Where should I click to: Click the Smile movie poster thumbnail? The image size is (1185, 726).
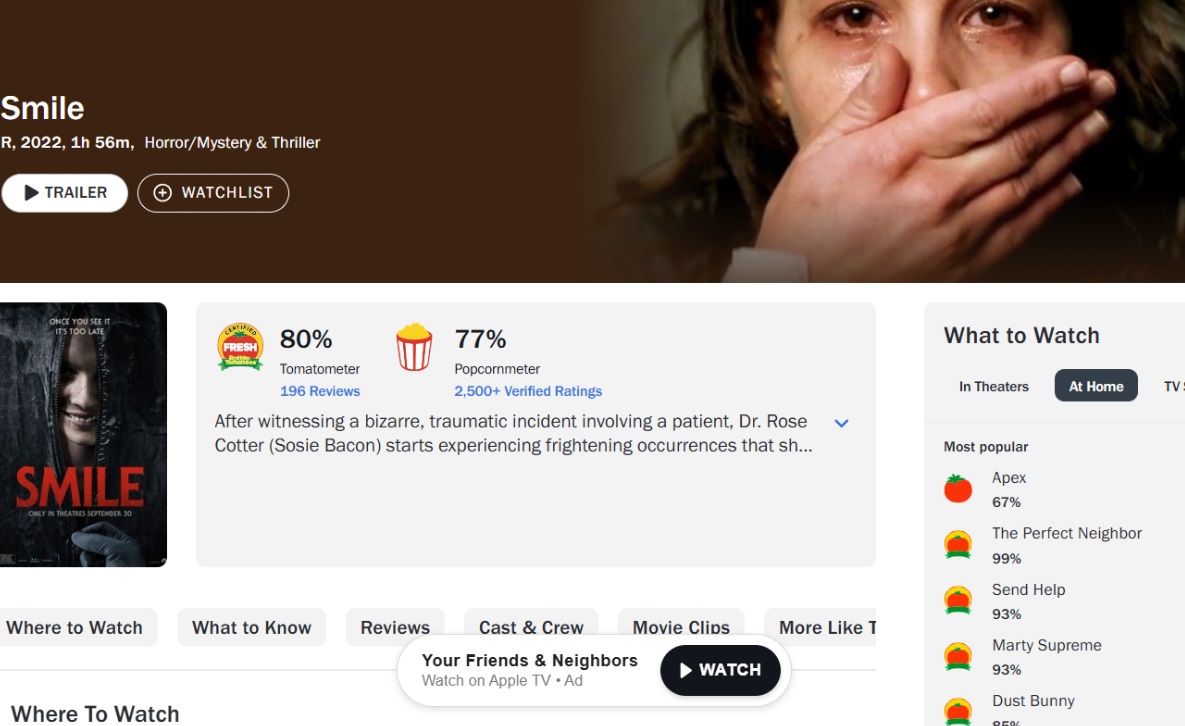point(83,435)
